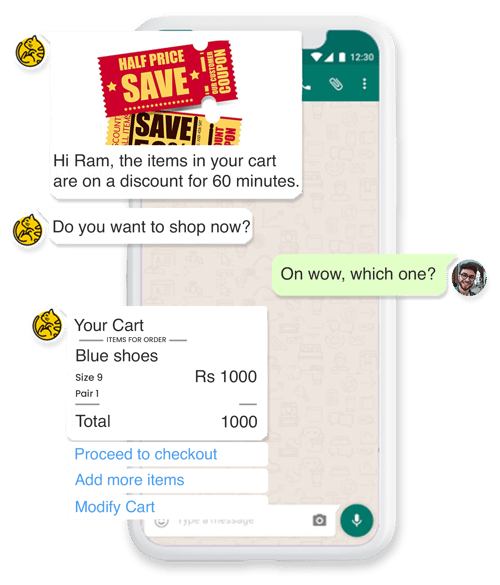Viewport: 500px width, 585px height.
Task: Tap the emoji smiley icon
Action: (161, 521)
